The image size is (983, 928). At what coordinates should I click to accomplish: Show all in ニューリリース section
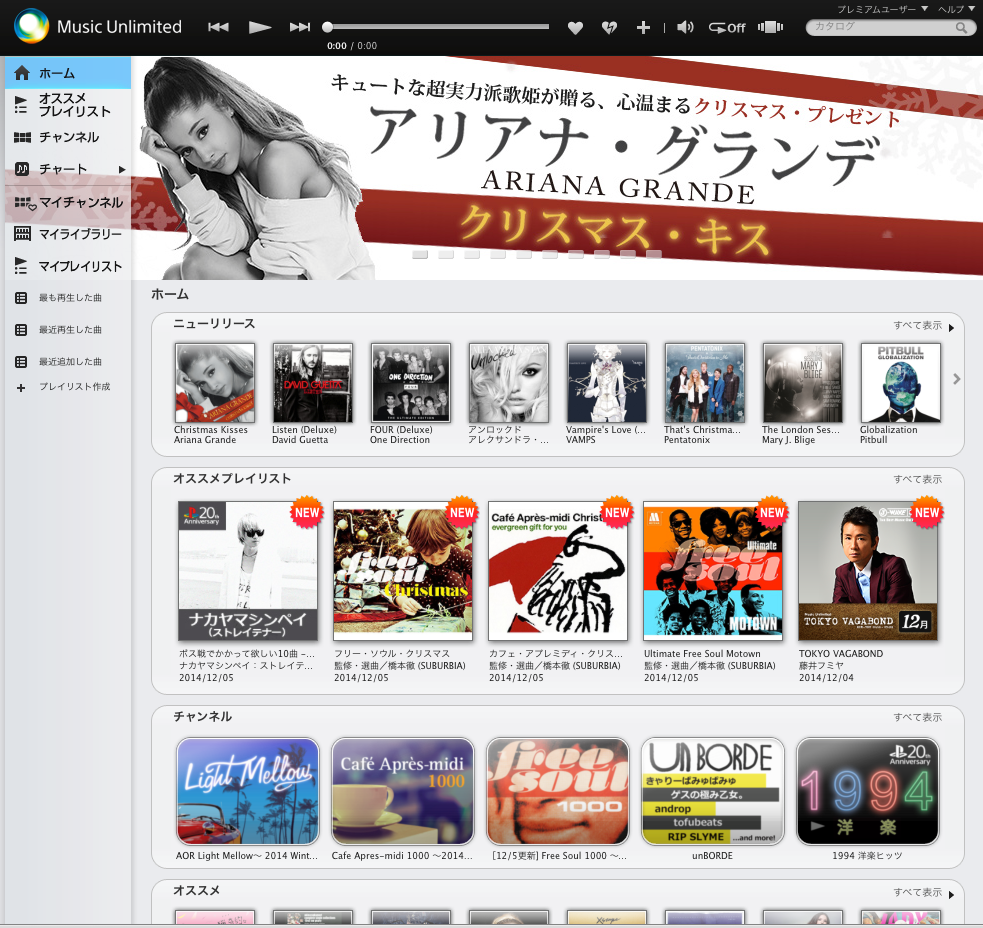click(917, 325)
